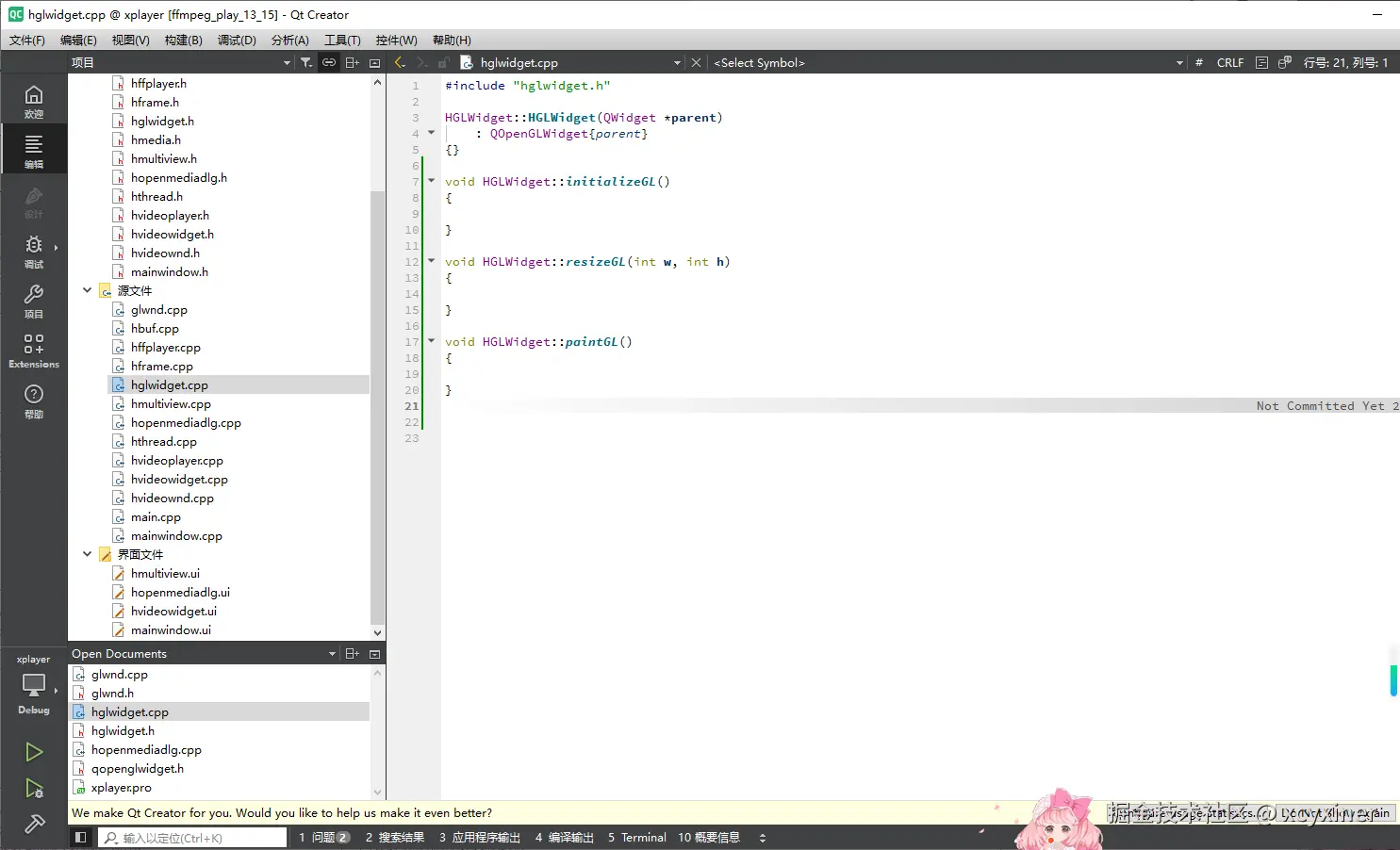Close the hglwidget.cpp document with X
Viewport: 1400px width, 850px height.
tap(696, 62)
